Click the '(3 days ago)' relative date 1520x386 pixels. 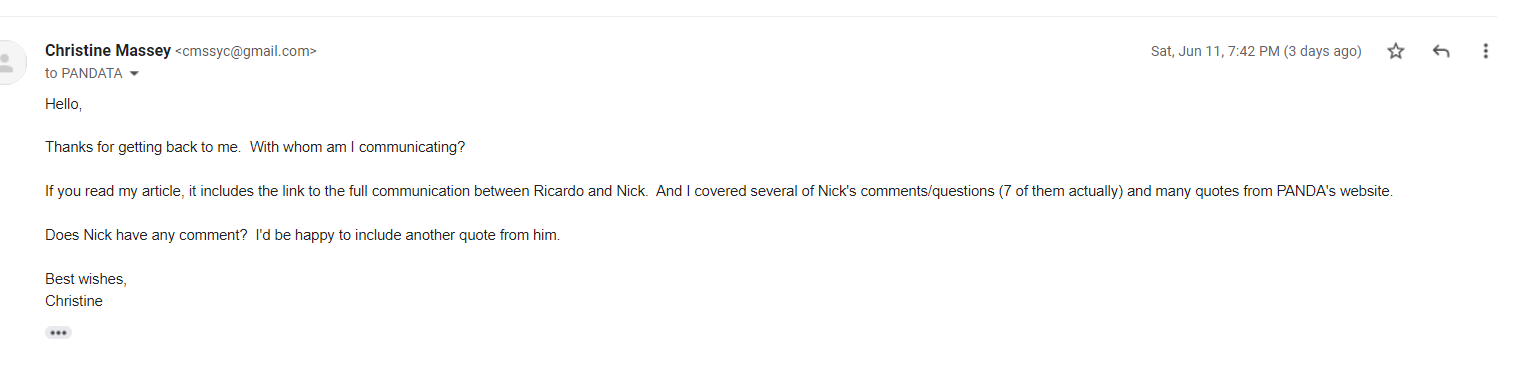coord(1323,51)
